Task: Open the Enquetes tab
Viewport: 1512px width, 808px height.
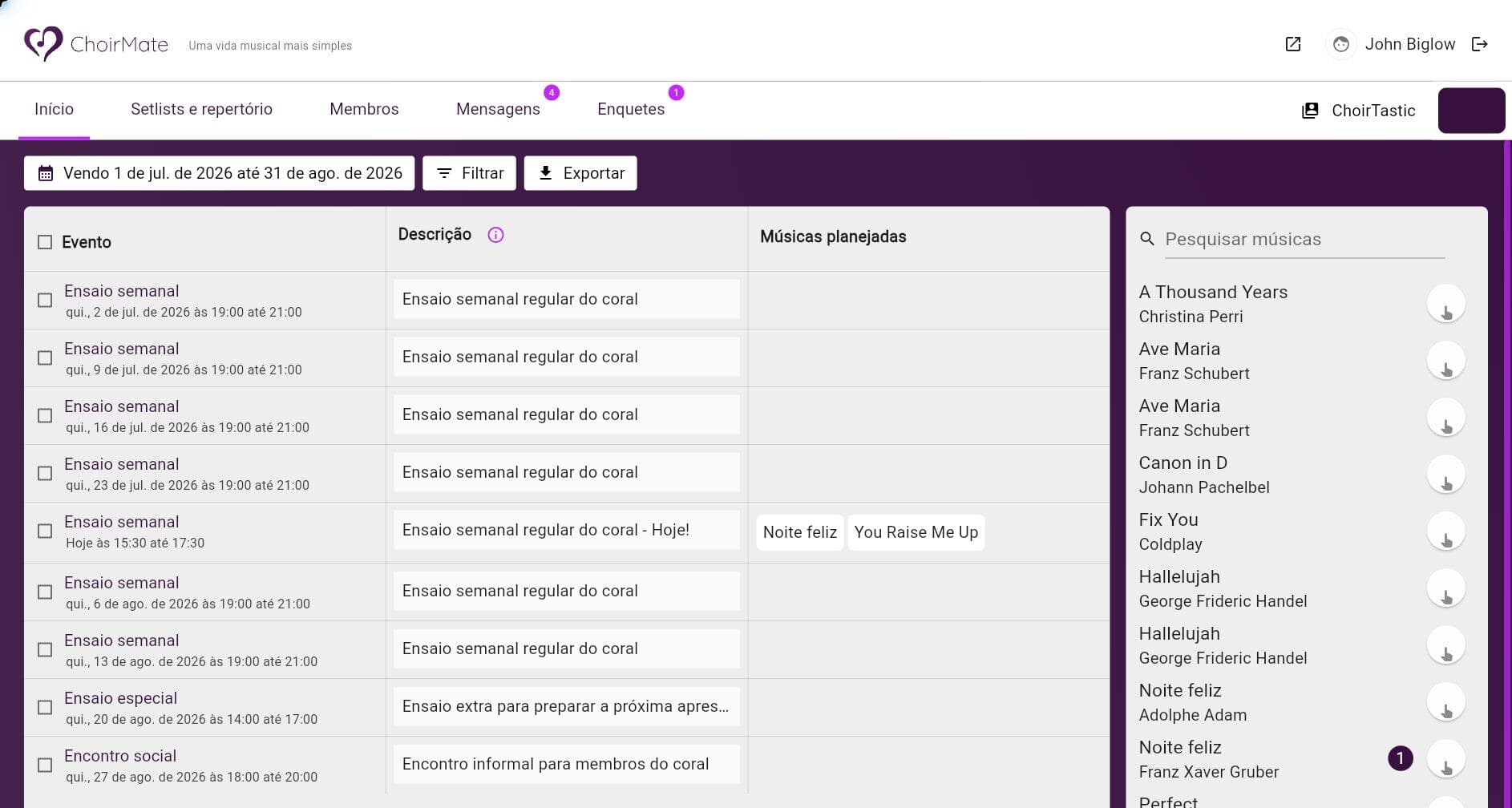Action: pos(631,110)
